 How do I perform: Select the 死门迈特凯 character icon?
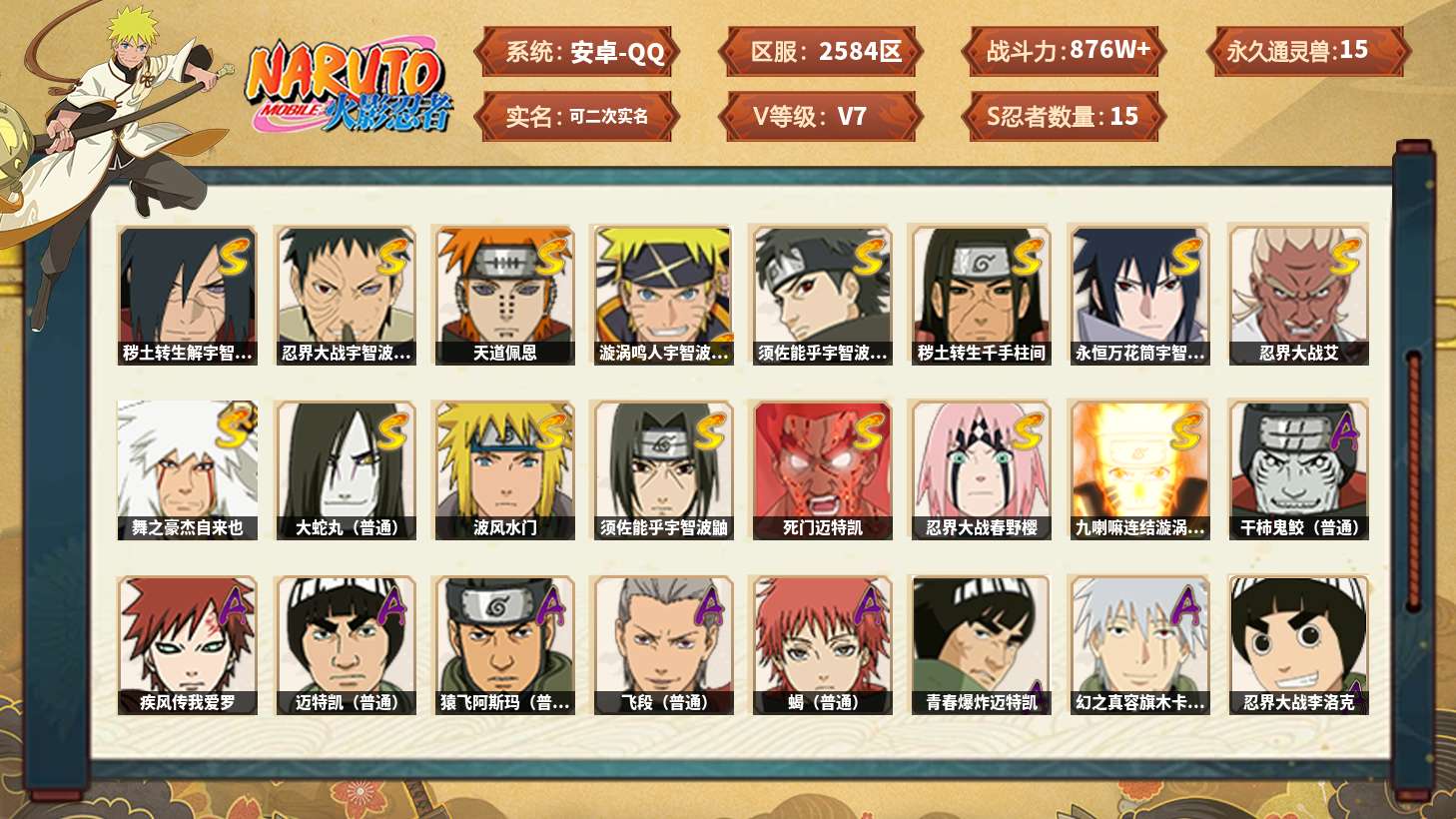pos(822,470)
